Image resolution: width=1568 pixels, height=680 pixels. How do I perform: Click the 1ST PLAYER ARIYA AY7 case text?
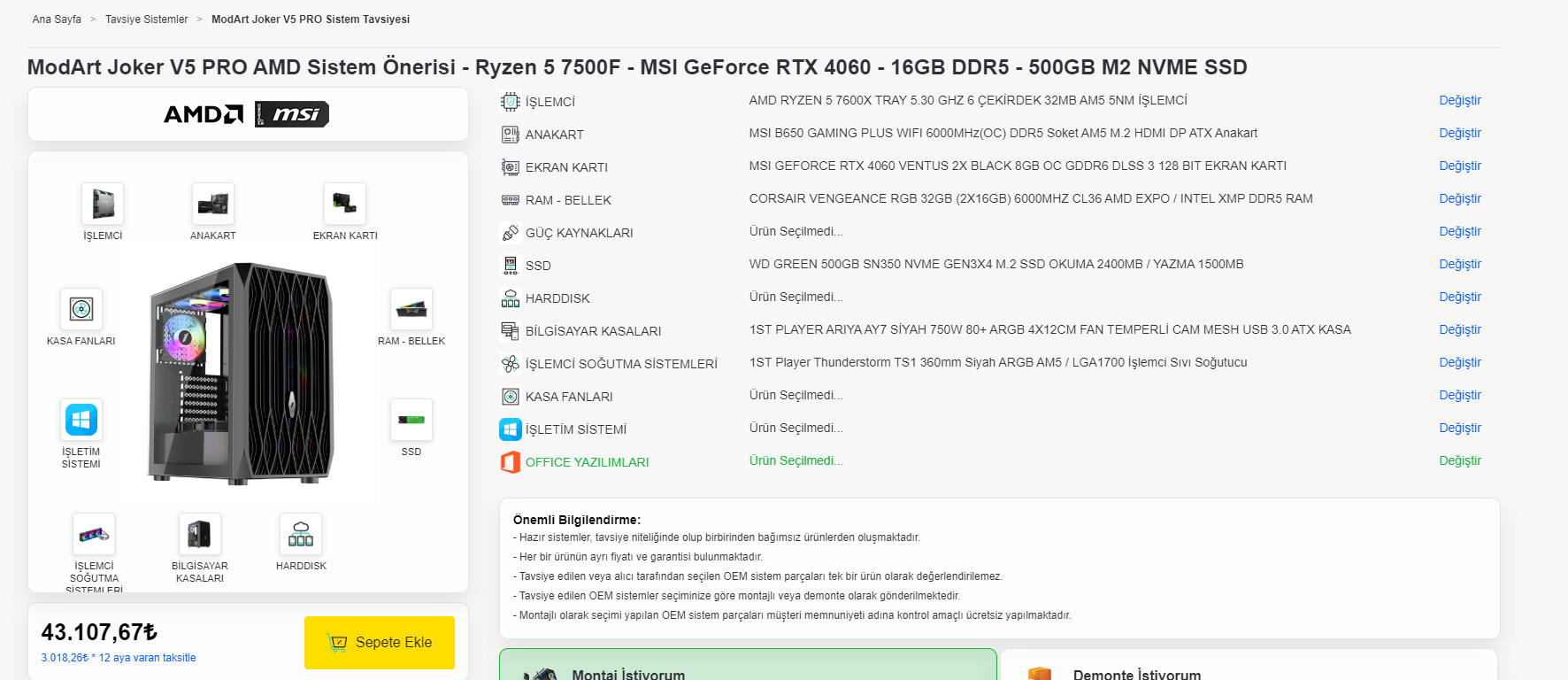point(1050,329)
